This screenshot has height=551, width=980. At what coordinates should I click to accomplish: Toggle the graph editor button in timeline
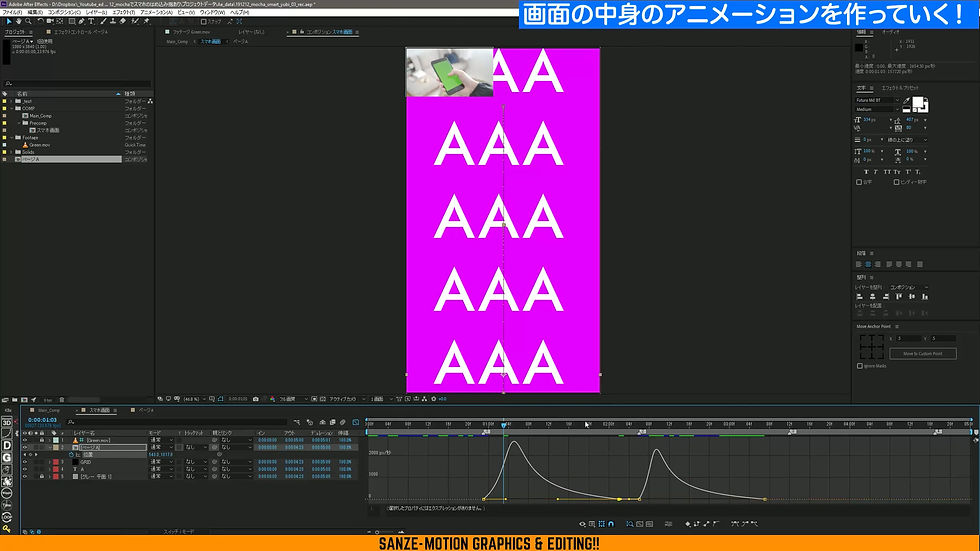[x=356, y=423]
